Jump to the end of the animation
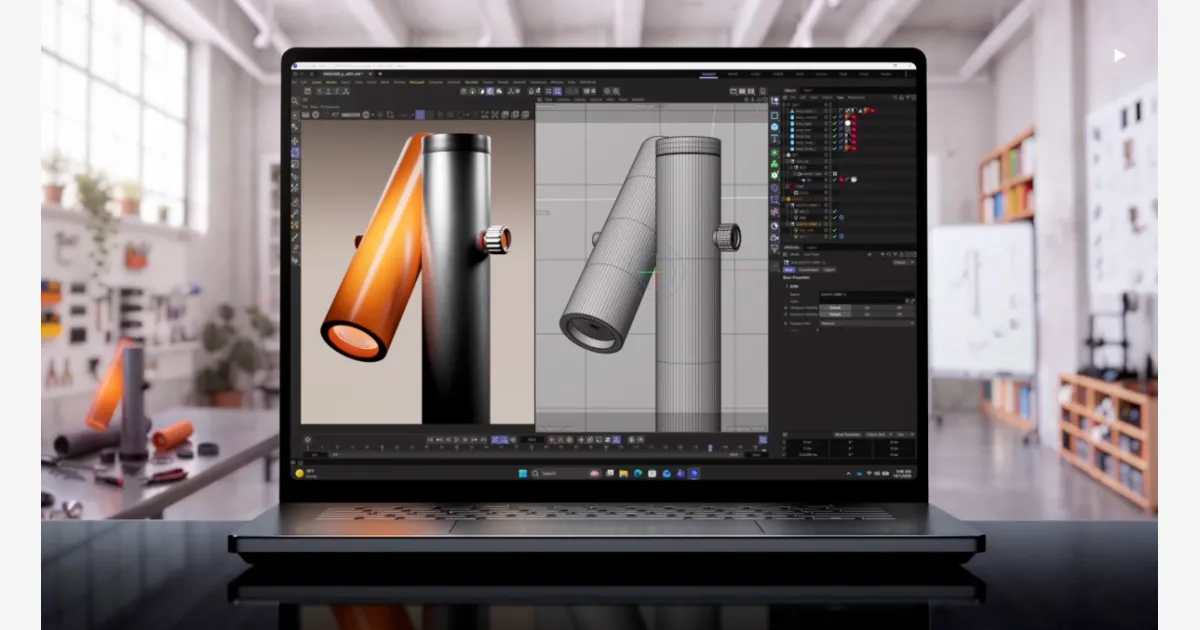The width and height of the screenshot is (1200, 630). click(x=485, y=439)
